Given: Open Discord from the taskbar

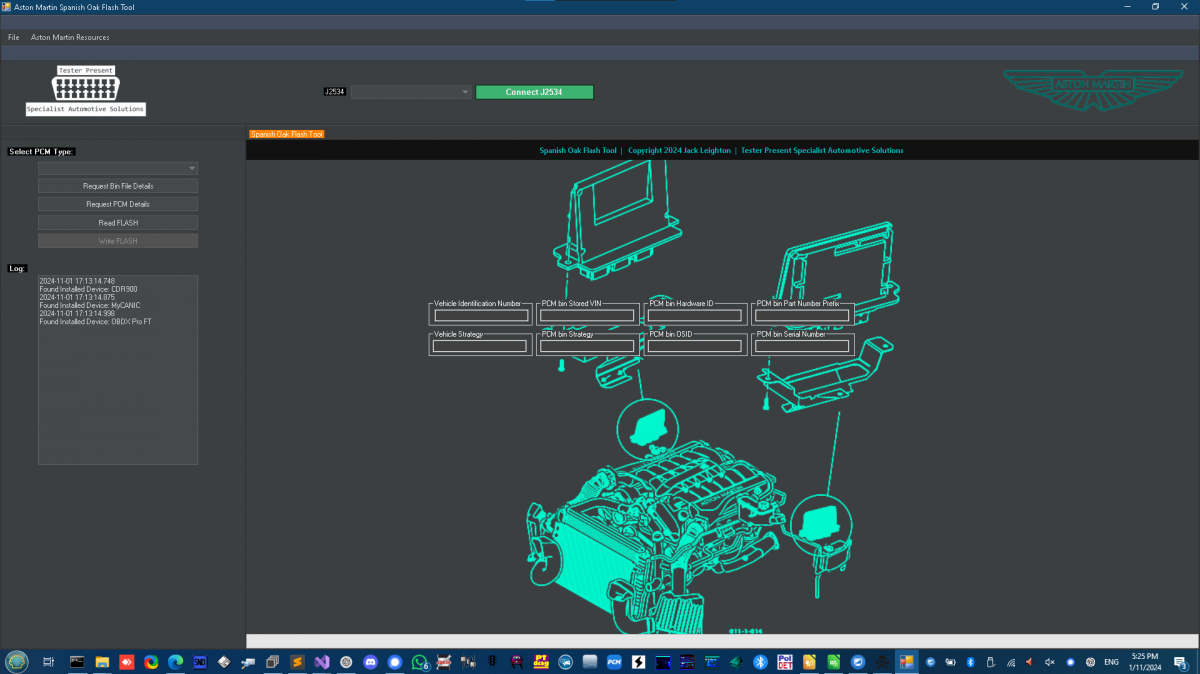Looking at the screenshot, I should 371,662.
